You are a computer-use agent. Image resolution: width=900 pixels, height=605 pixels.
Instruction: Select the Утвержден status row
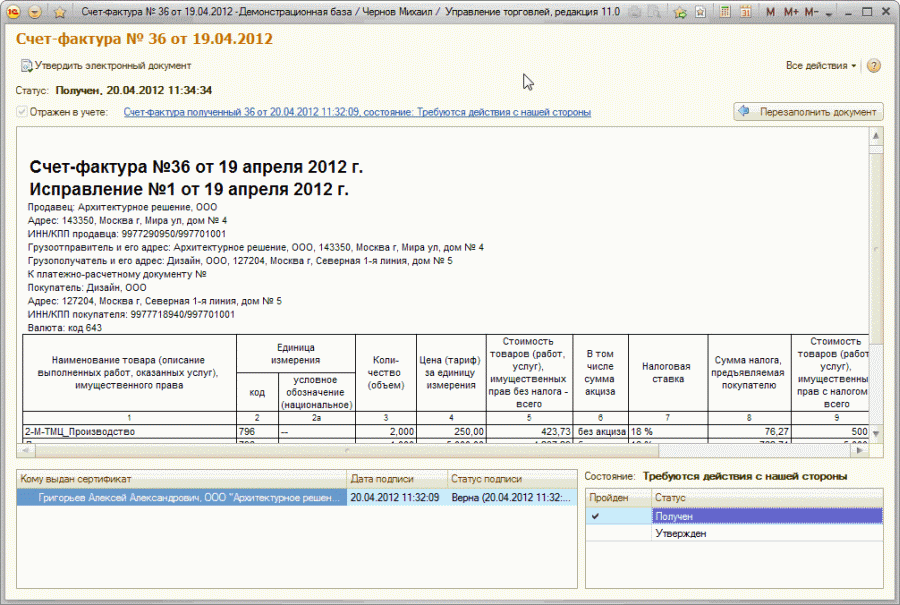[767, 533]
